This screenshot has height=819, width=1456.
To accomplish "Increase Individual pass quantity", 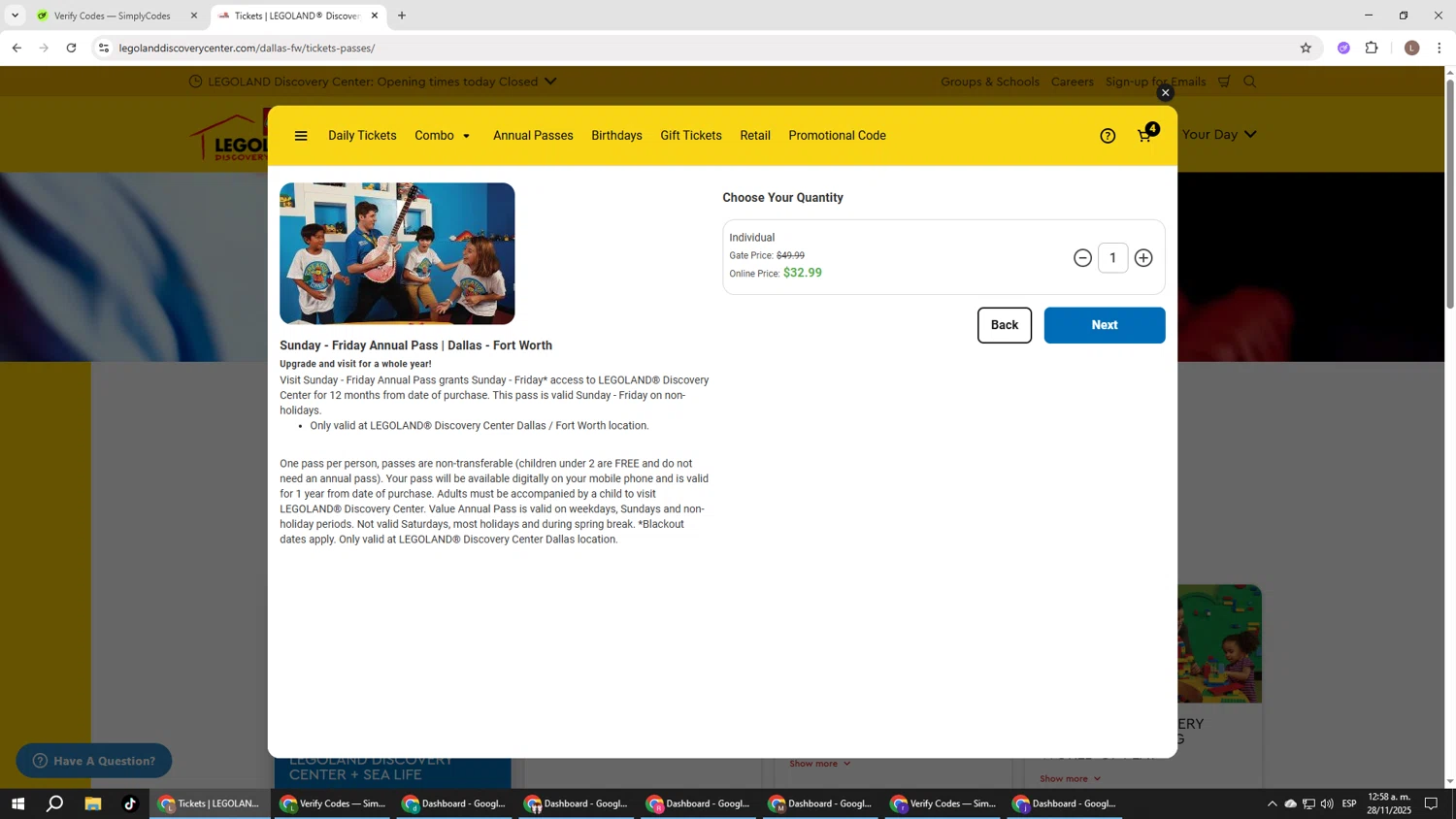I will pyautogui.click(x=1143, y=258).
